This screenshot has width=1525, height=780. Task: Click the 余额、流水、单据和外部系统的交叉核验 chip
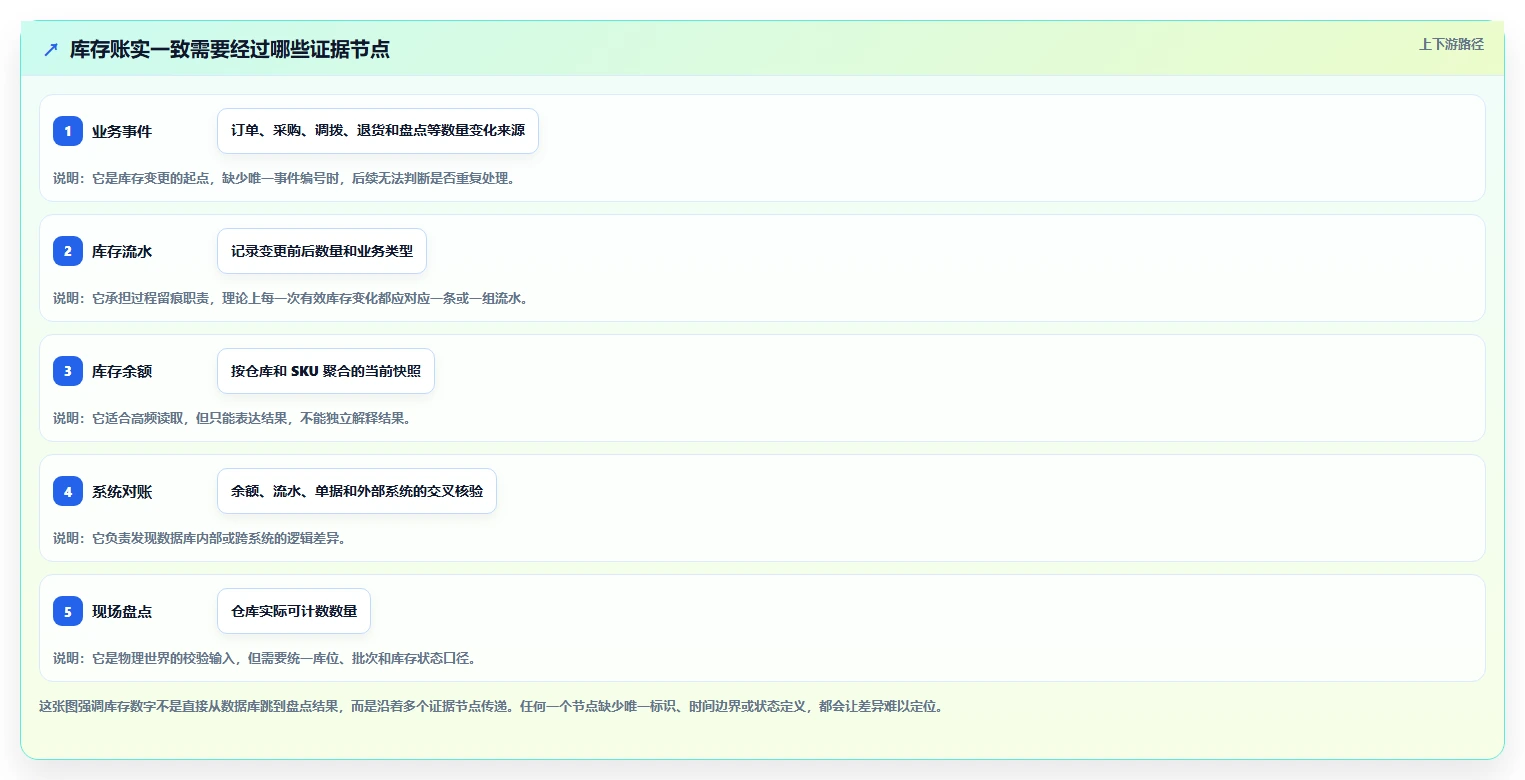click(357, 491)
